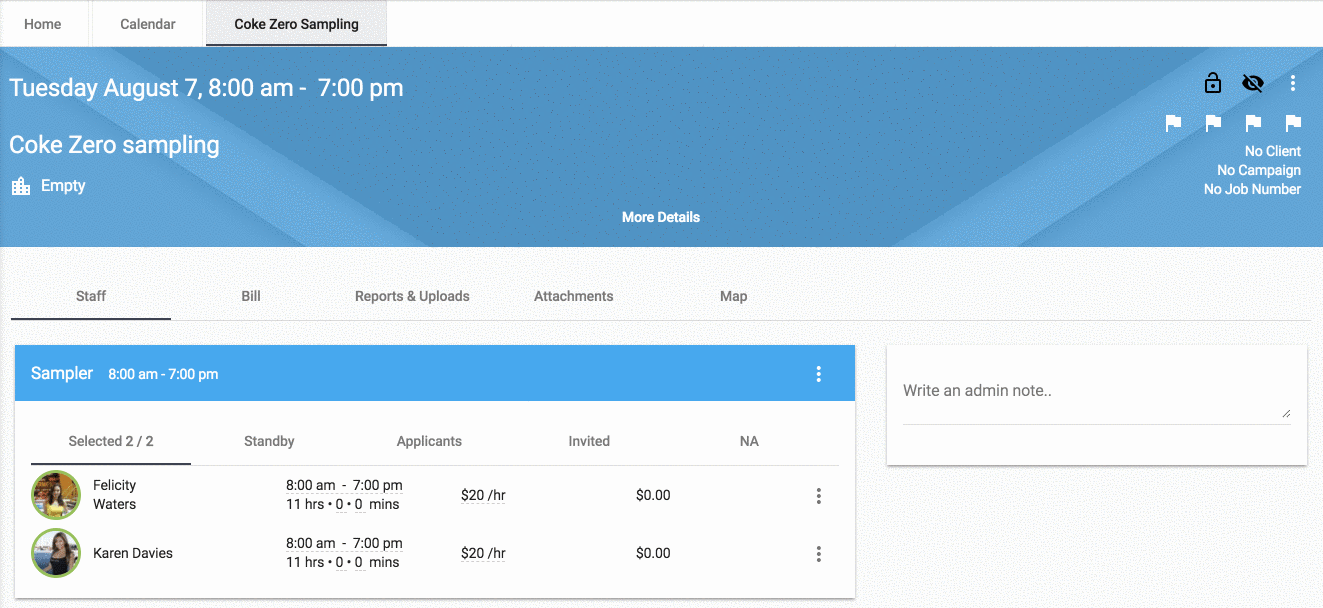Expand More Details in header
This screenshot has width=1323, height=608.
point(661,217)
